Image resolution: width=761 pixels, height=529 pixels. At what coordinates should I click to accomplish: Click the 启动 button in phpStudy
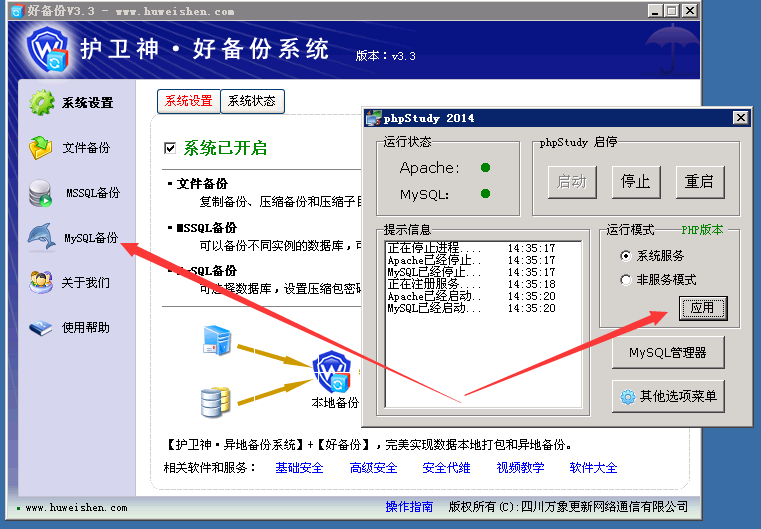pos(572,182)
